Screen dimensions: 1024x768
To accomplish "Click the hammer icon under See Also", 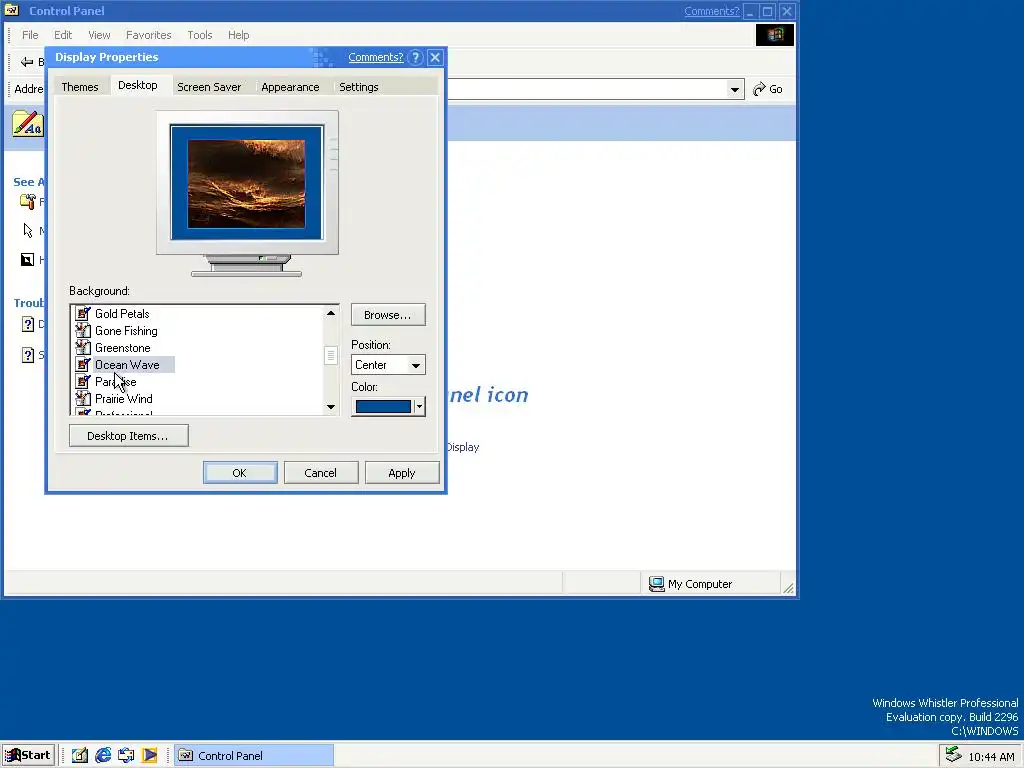I will 27,202.
